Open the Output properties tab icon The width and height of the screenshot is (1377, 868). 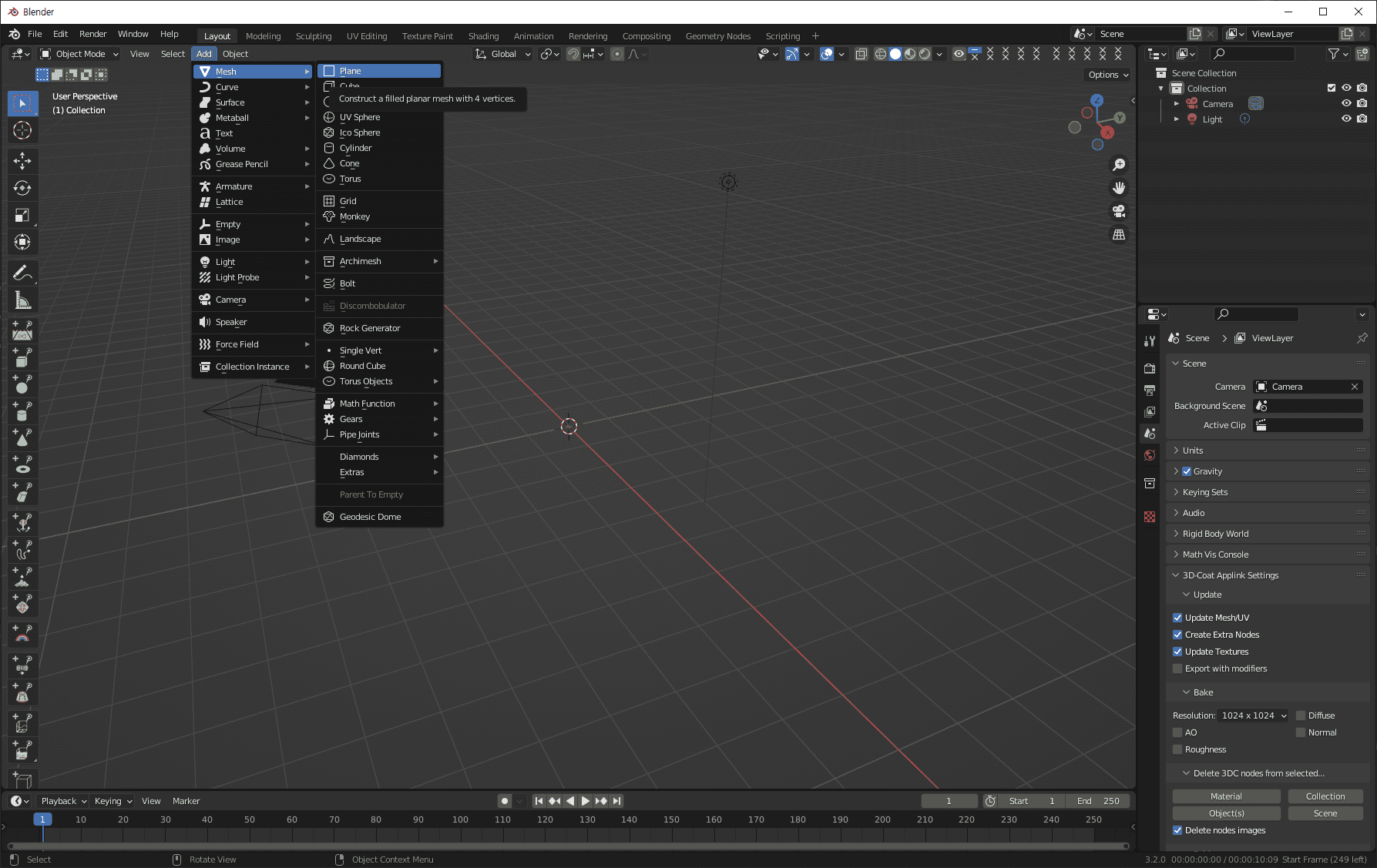click(1150, 390)
